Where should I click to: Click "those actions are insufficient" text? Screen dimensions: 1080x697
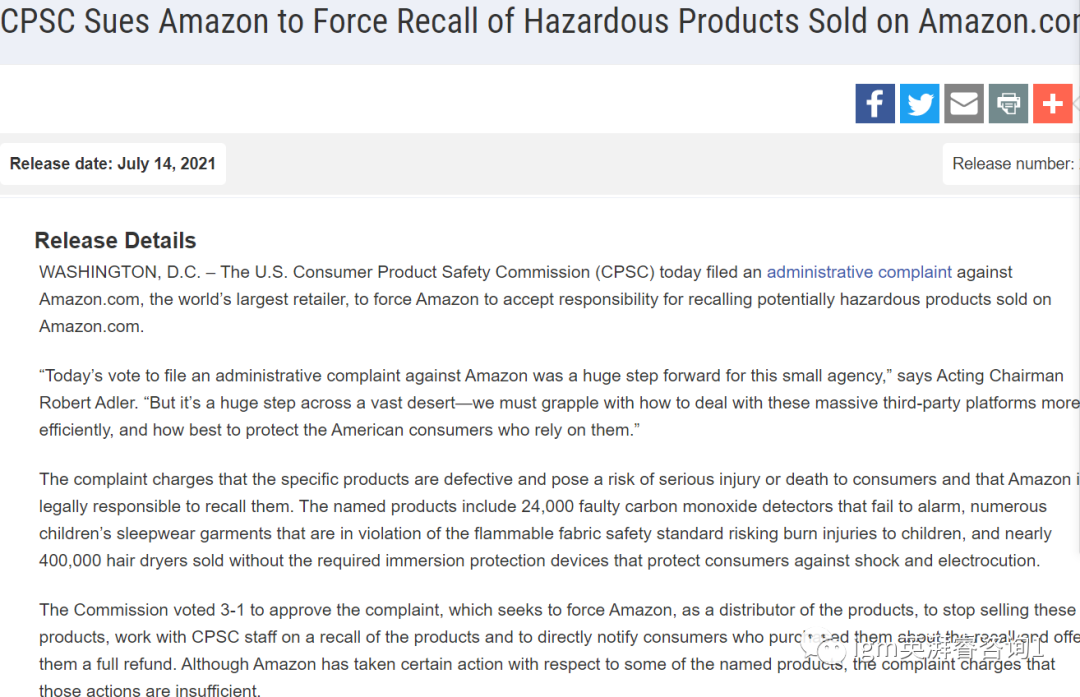[150, 691]
